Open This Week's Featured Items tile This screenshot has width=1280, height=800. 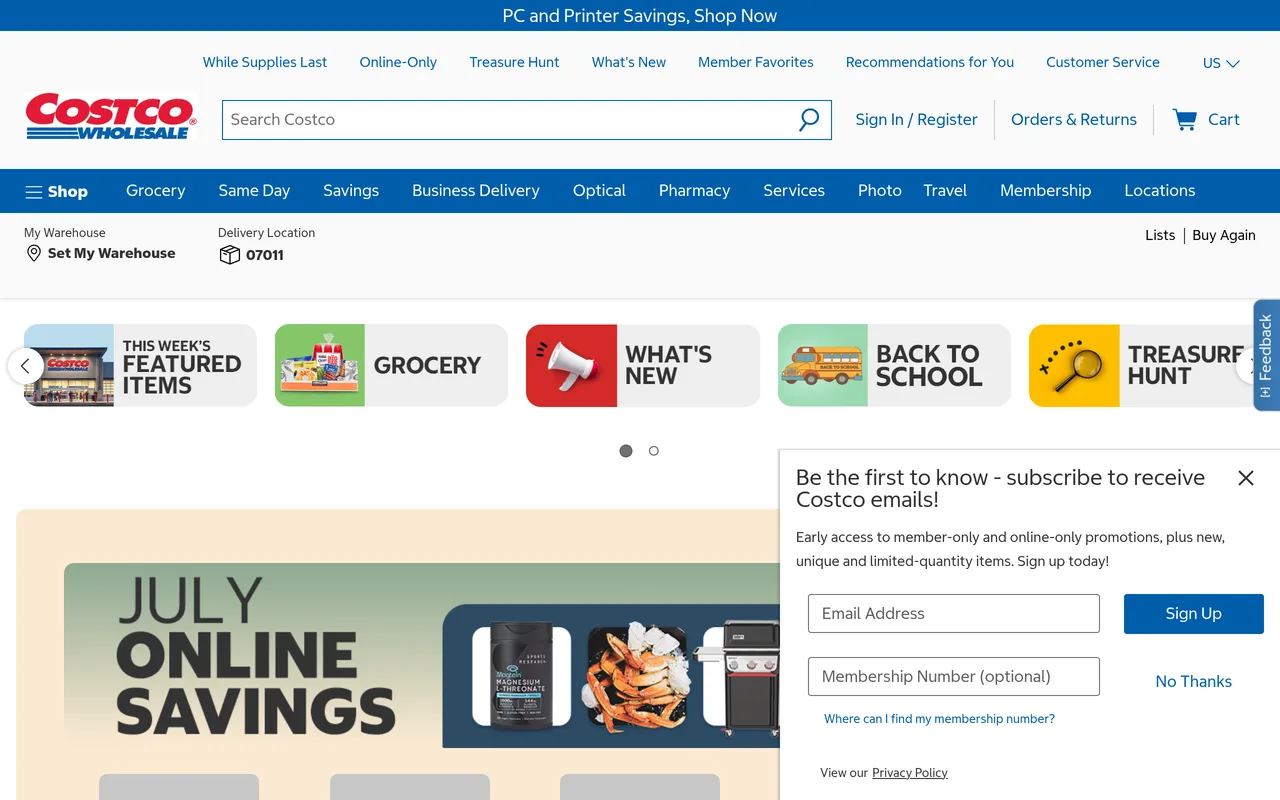tap(140, 365)
